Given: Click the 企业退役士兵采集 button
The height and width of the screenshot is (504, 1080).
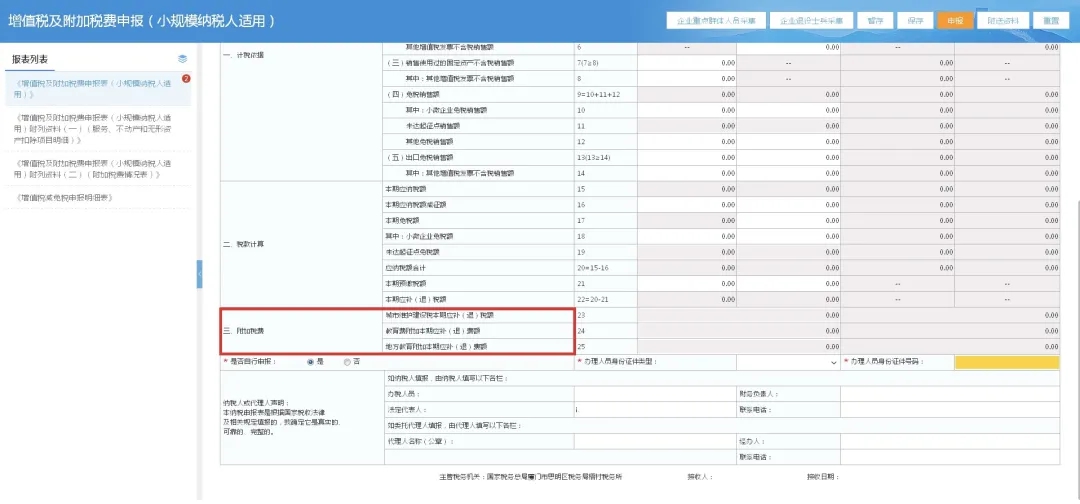Looking at the screenshot, I should click(811, 20).
